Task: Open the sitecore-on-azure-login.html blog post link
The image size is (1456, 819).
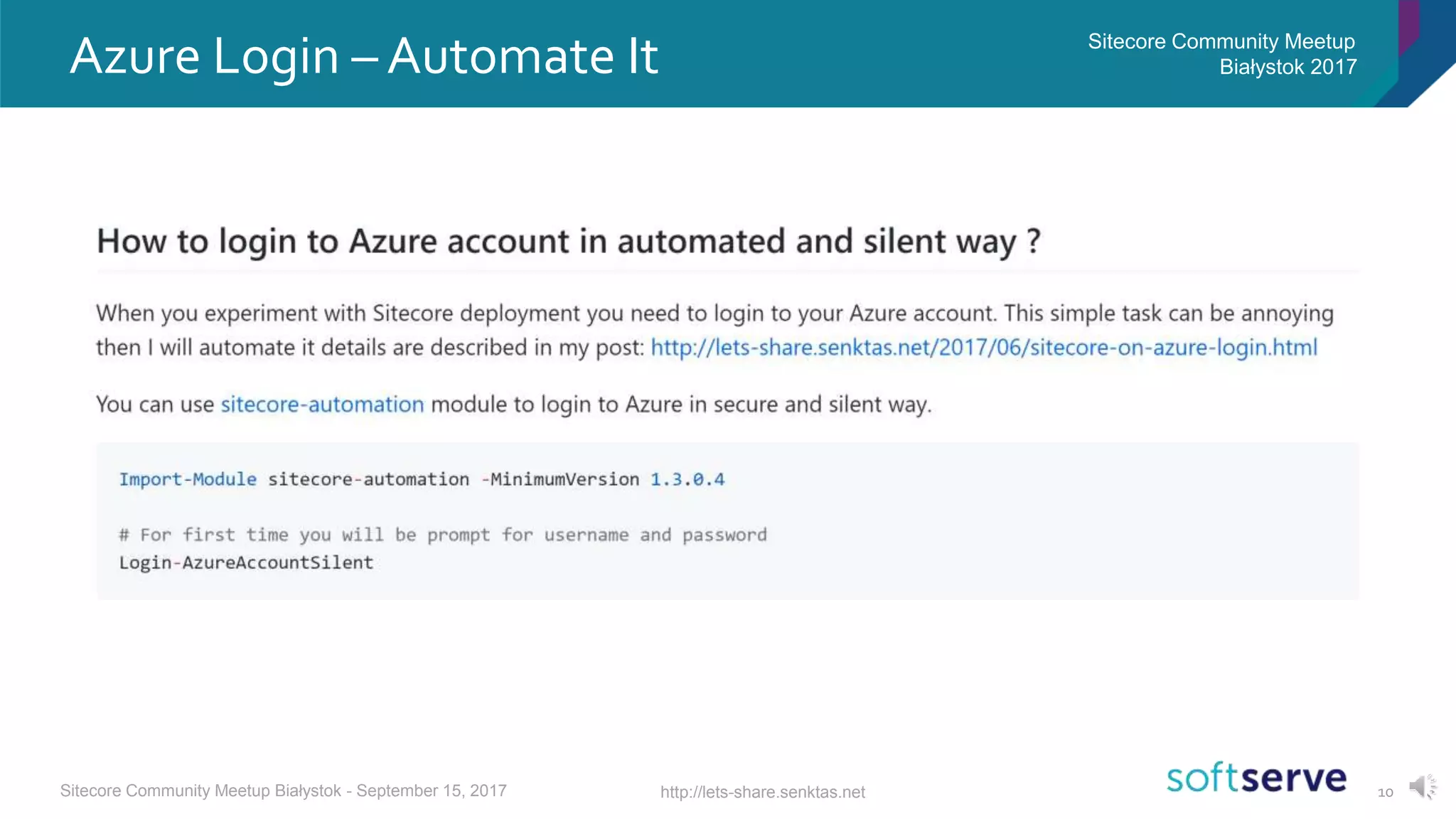Action: (x=984, y=348)
